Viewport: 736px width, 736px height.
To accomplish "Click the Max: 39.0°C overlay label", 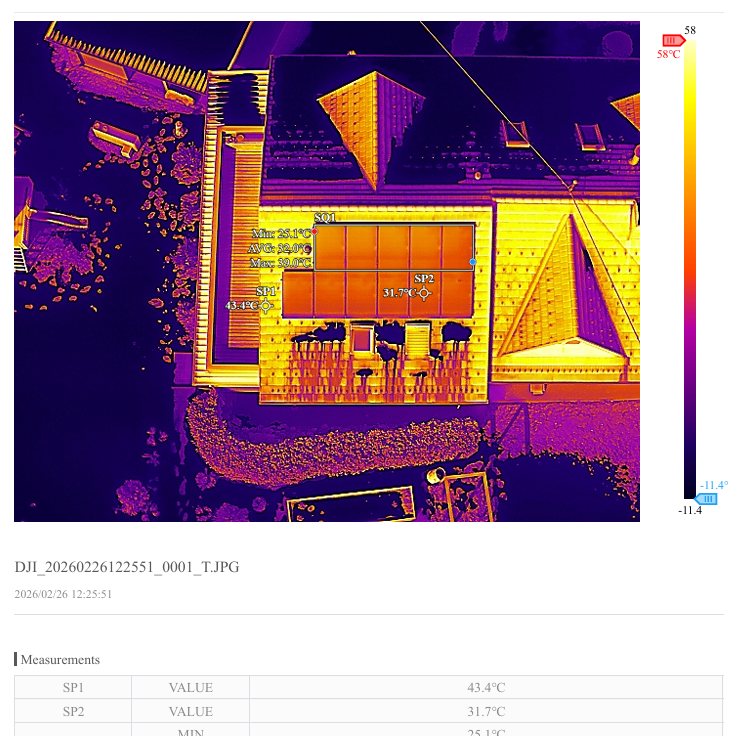I will (280, 263).
